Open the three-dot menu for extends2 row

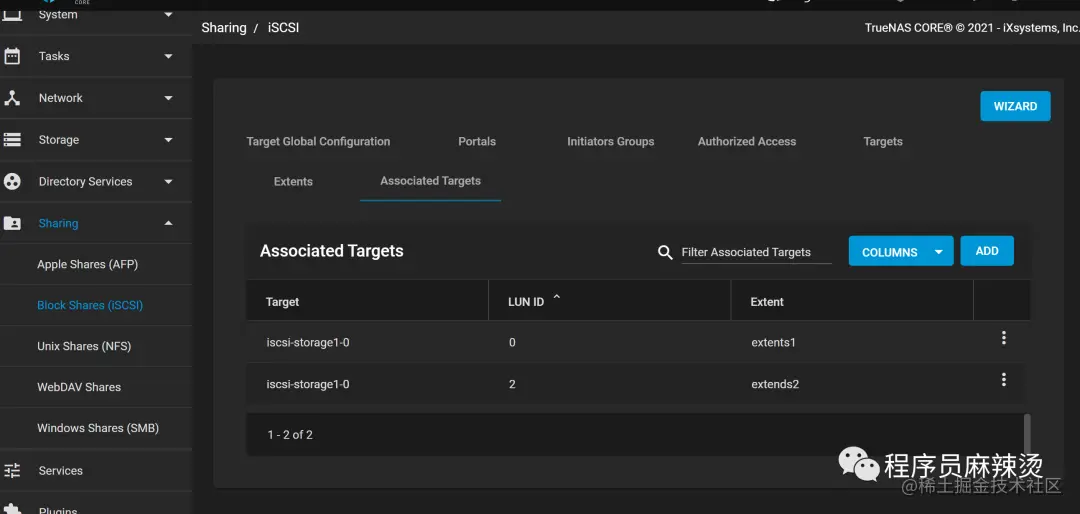pyautogui.click(x=1004, y=380)
